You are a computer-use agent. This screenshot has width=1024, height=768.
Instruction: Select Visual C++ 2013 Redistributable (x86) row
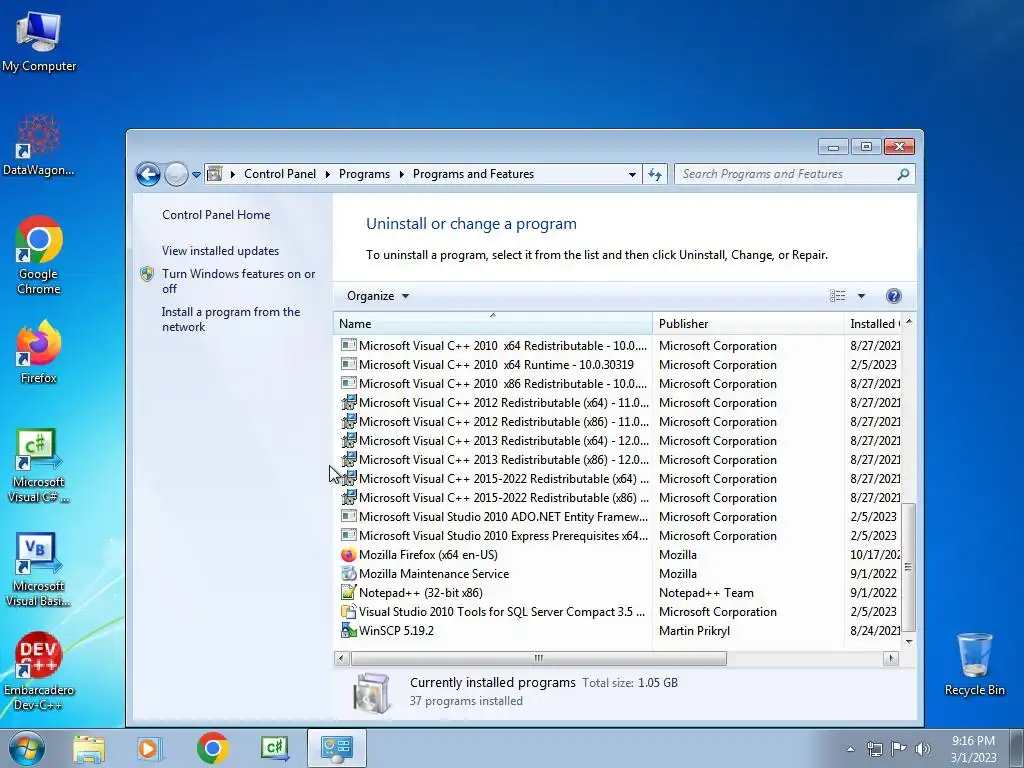617,460
